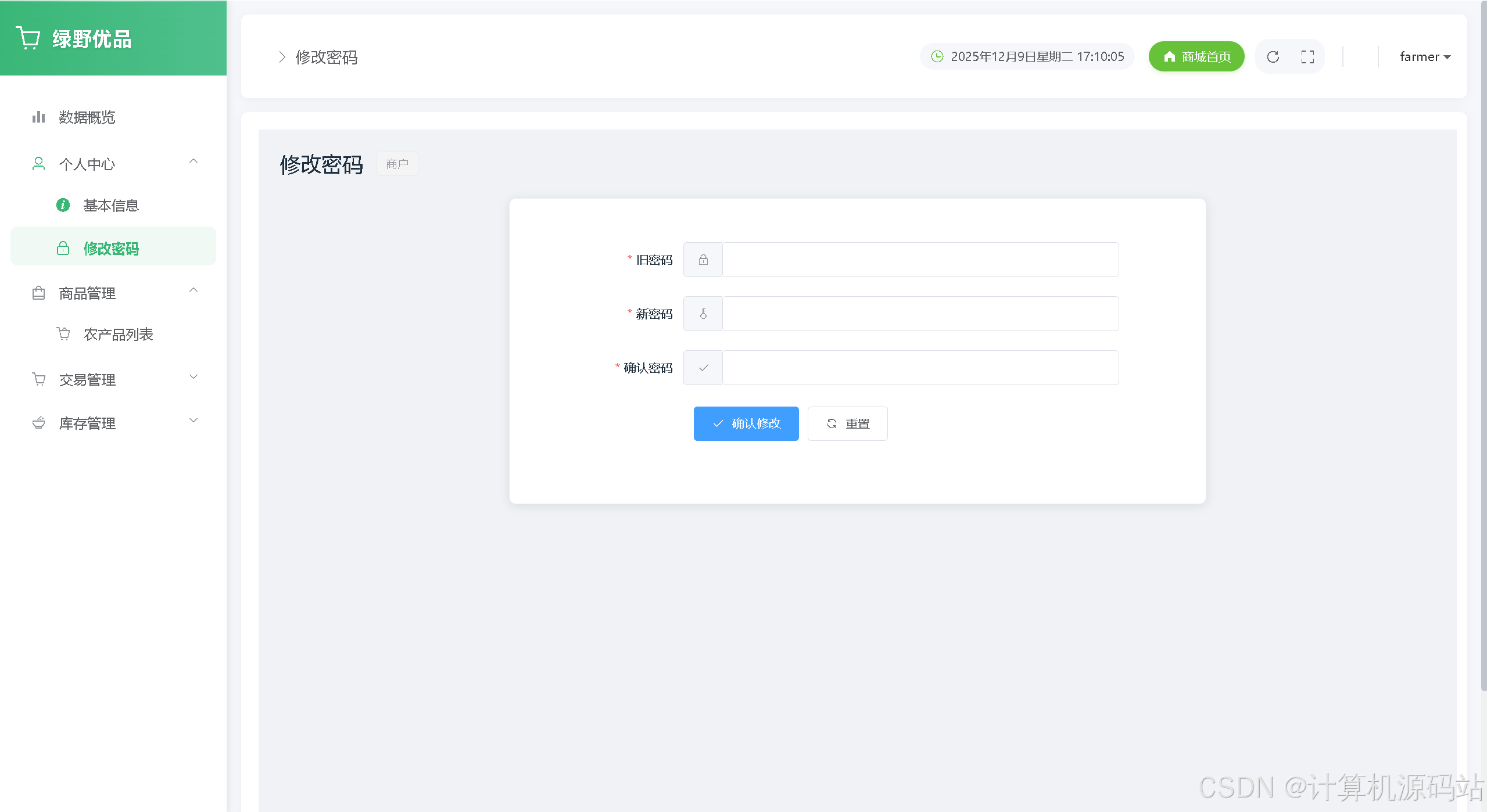Click the refresh icon in top bar
Screen dimensions: 1487x812
click(x=1273, y=57)
